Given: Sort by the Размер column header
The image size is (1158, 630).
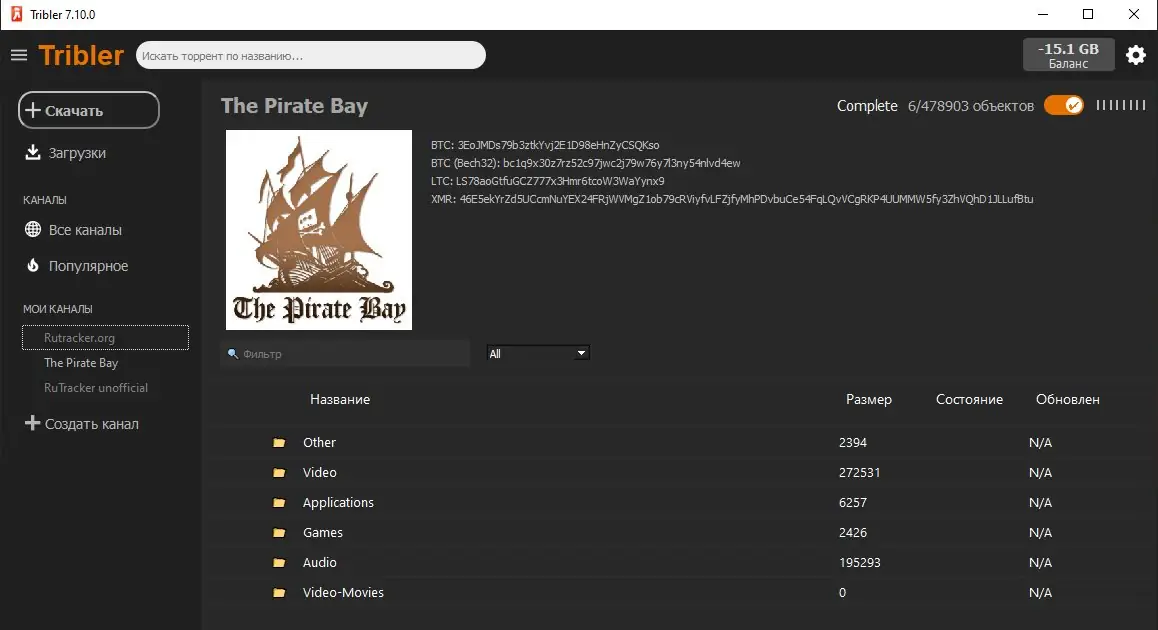Looking at the screenshot, I should click(x=868, y=400).
